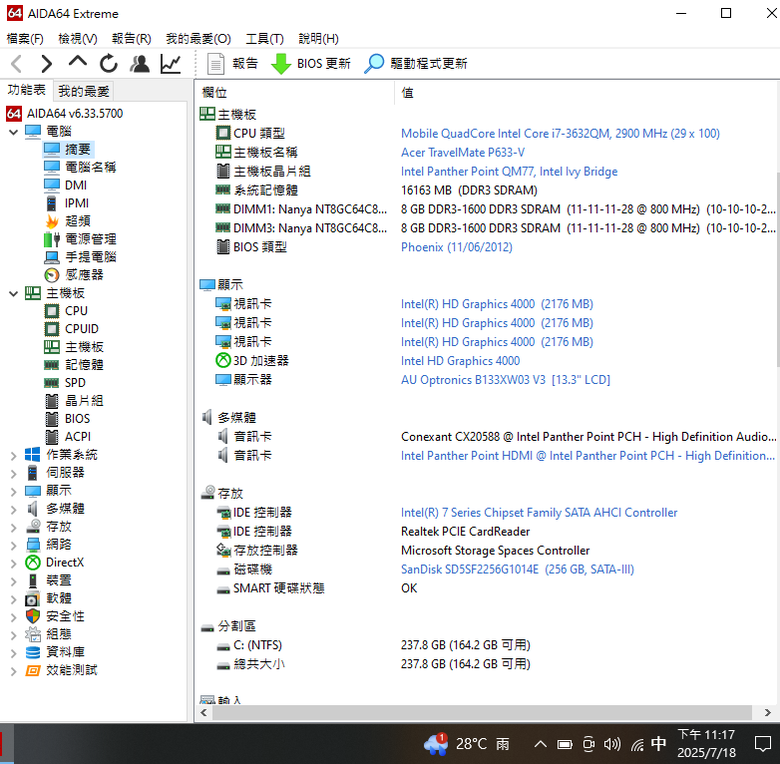Select 手提電腦 in the tree
This screenshot has height=764, width=780.
click(90, 257)
